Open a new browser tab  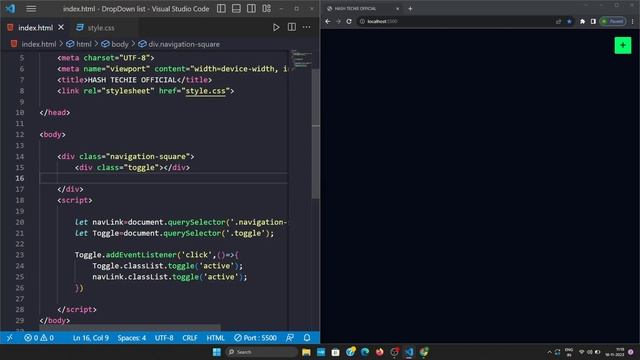point(410,9)
